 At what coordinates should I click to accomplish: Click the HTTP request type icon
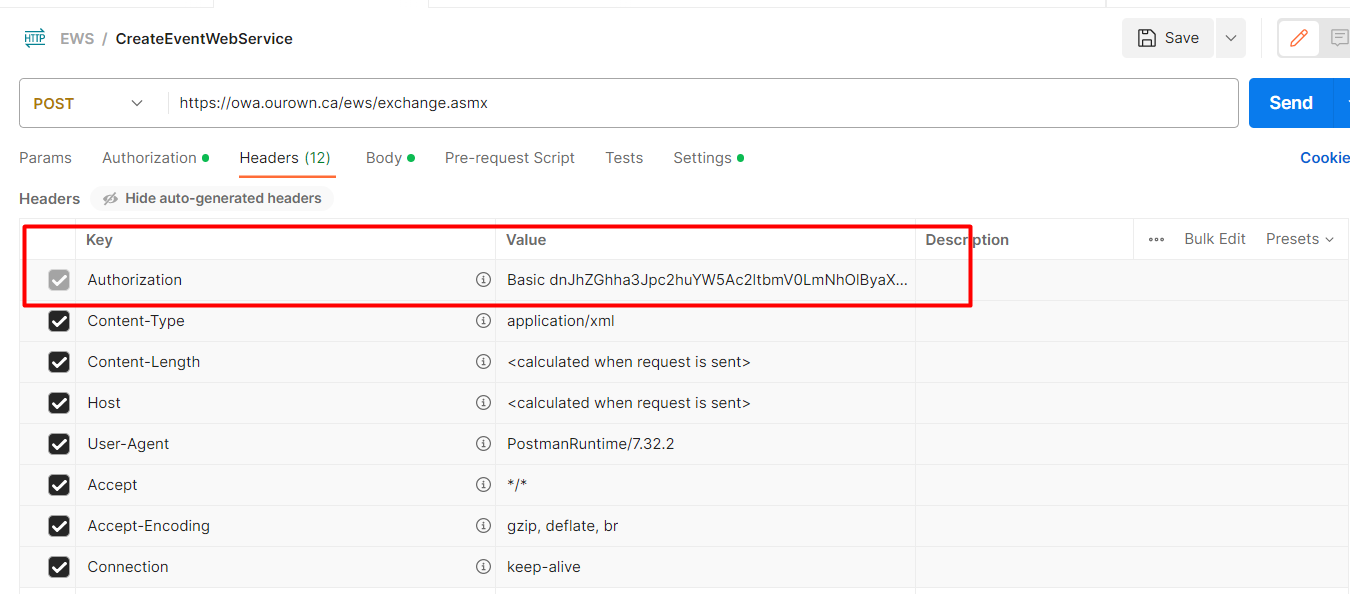(35, 38)
